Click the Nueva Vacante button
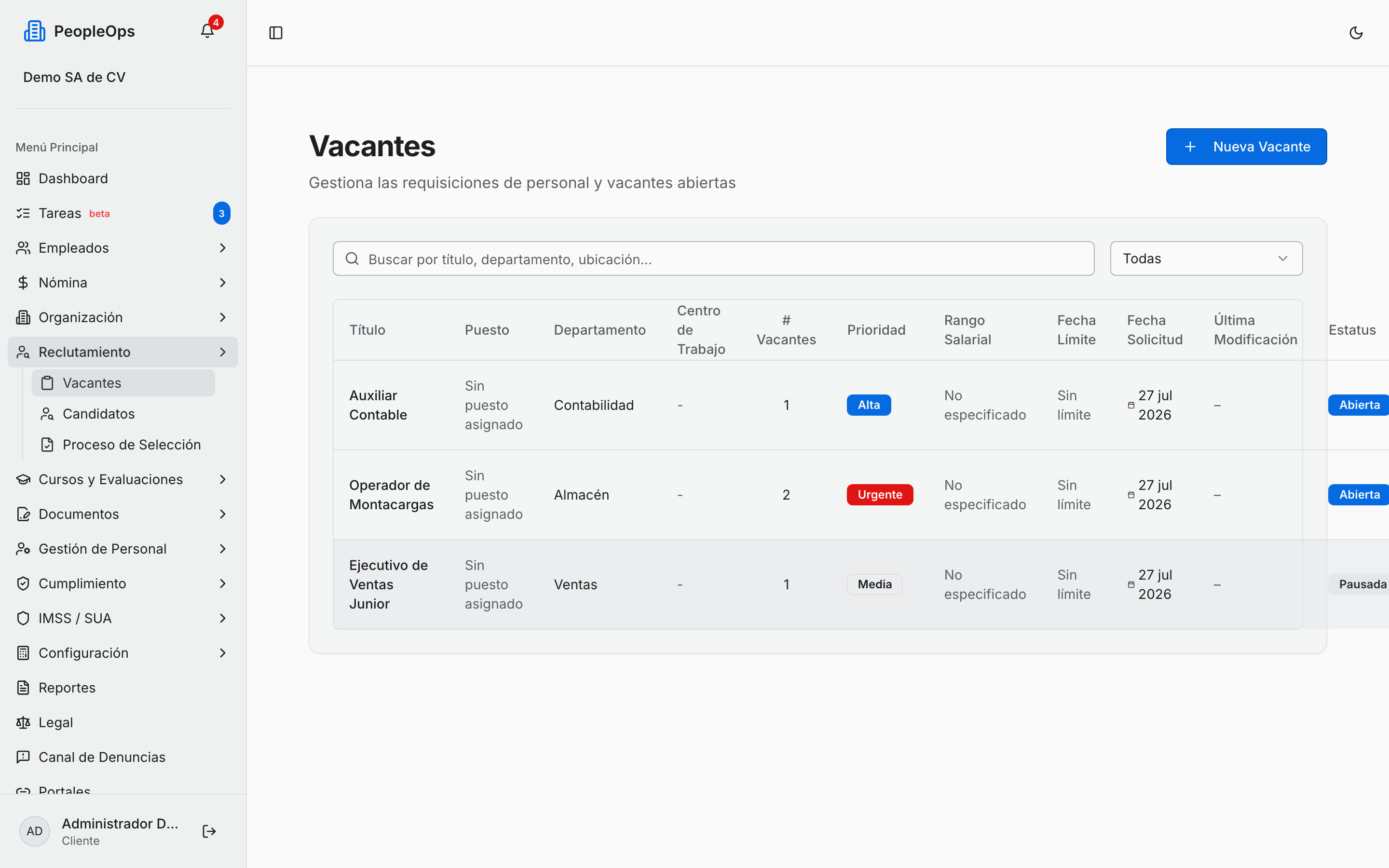 (1246, 147)
